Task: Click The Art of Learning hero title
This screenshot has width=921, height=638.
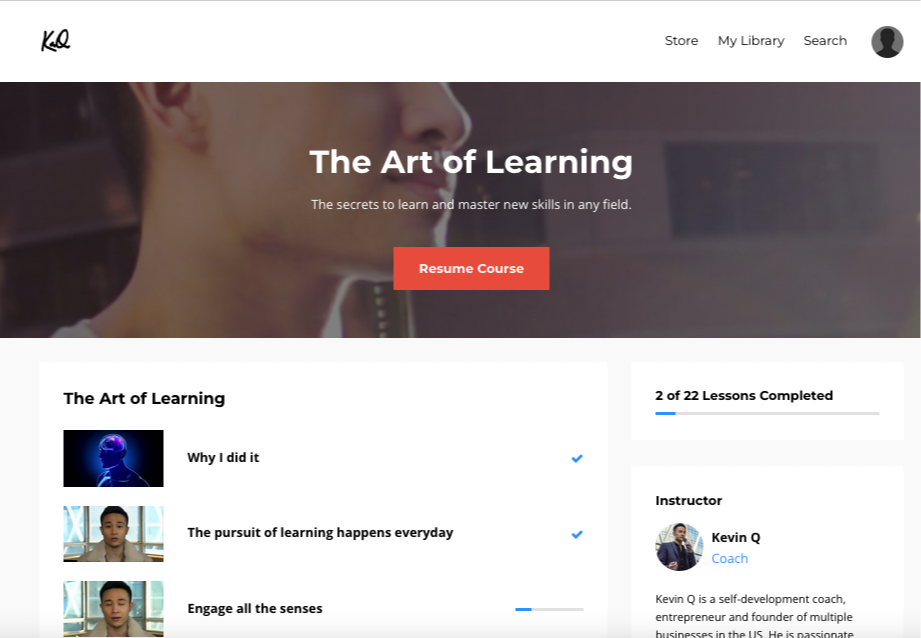Action: 471,162
